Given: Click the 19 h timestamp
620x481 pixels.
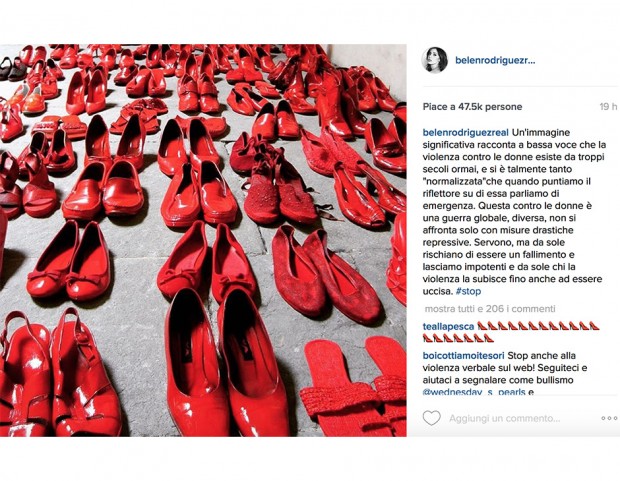Looking at the screenshot, I should pyautogui.click(x=608, y=106).
